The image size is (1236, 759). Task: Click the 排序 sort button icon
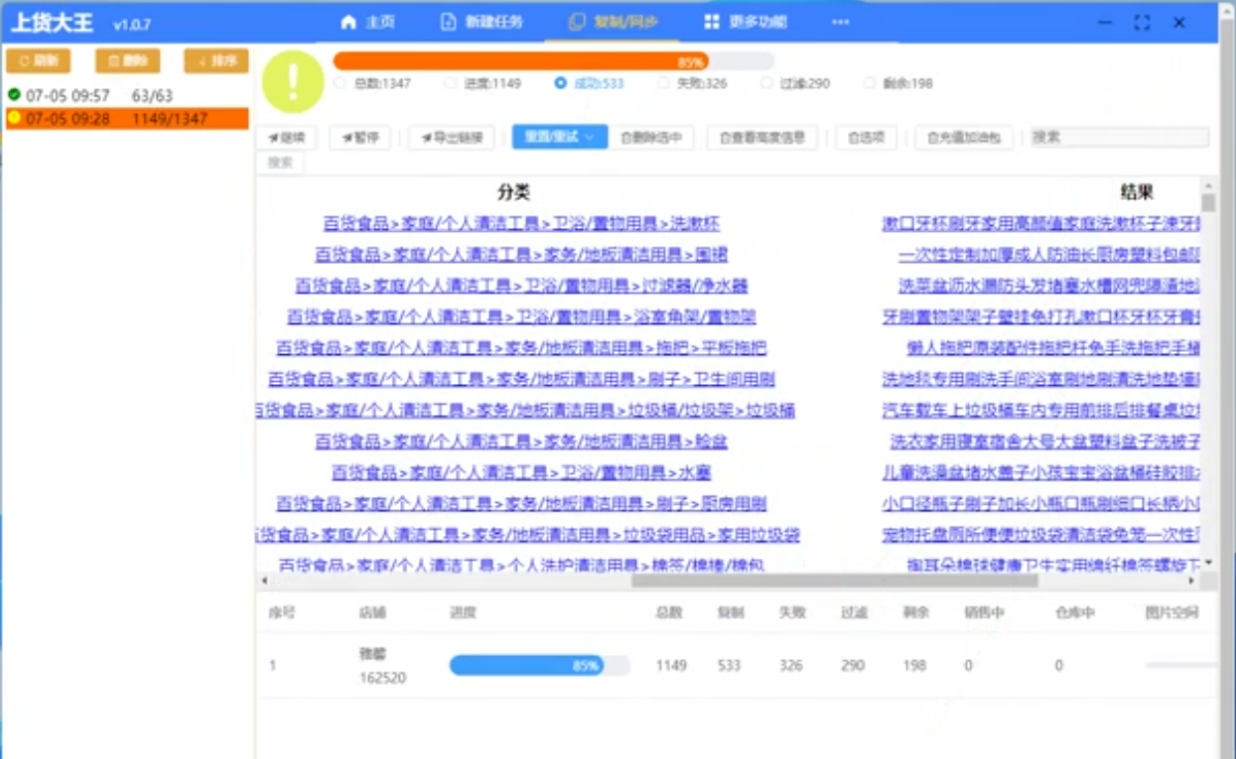tap(201, 61)
